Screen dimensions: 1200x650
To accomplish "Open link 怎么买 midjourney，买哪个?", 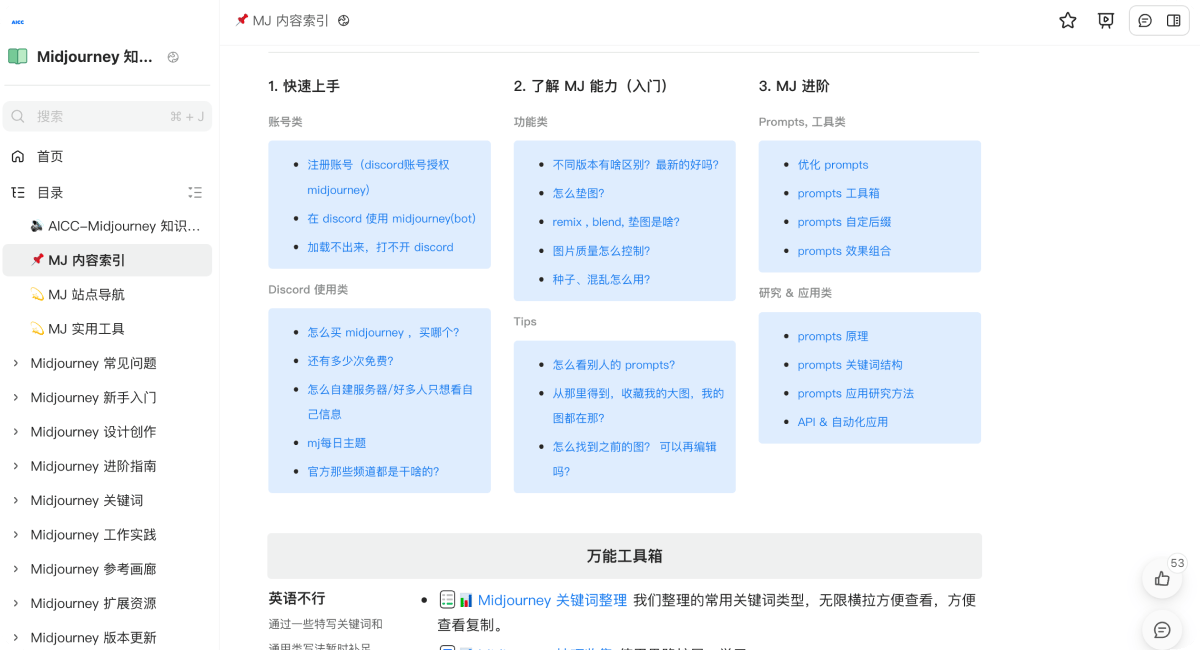I will click(x=383, y=332).
